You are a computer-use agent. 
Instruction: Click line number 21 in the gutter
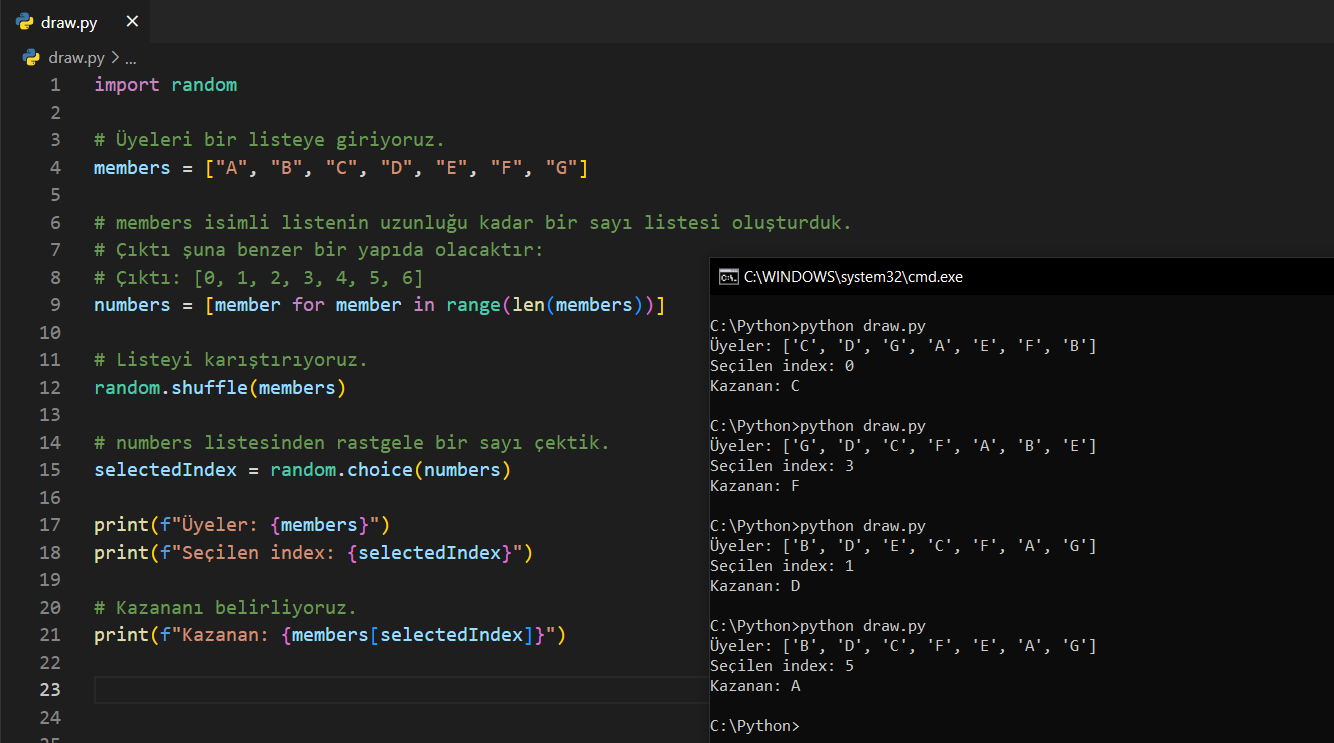coord(50,635)
